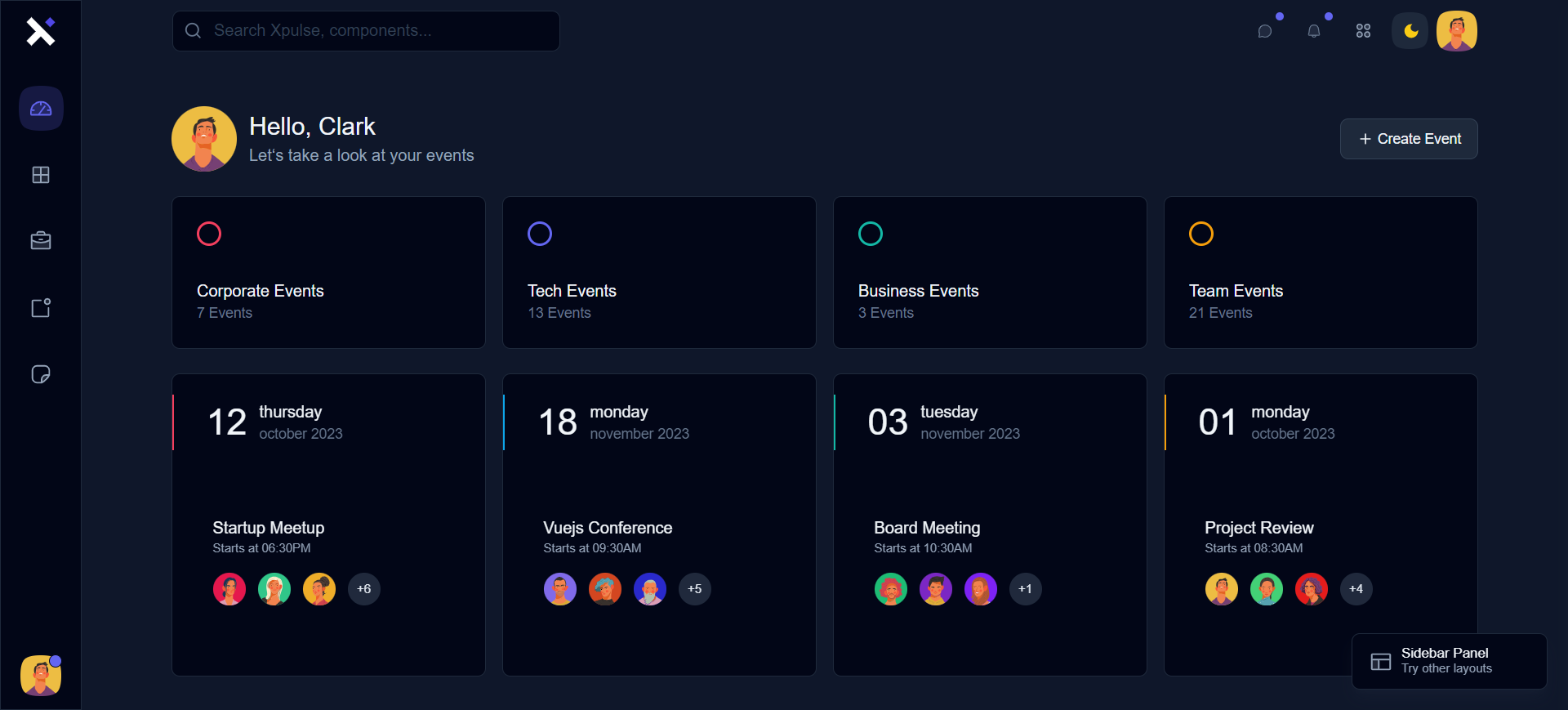
Task: Click the Create Event button
Action: pyautogui.click(x=1409, y=139)
